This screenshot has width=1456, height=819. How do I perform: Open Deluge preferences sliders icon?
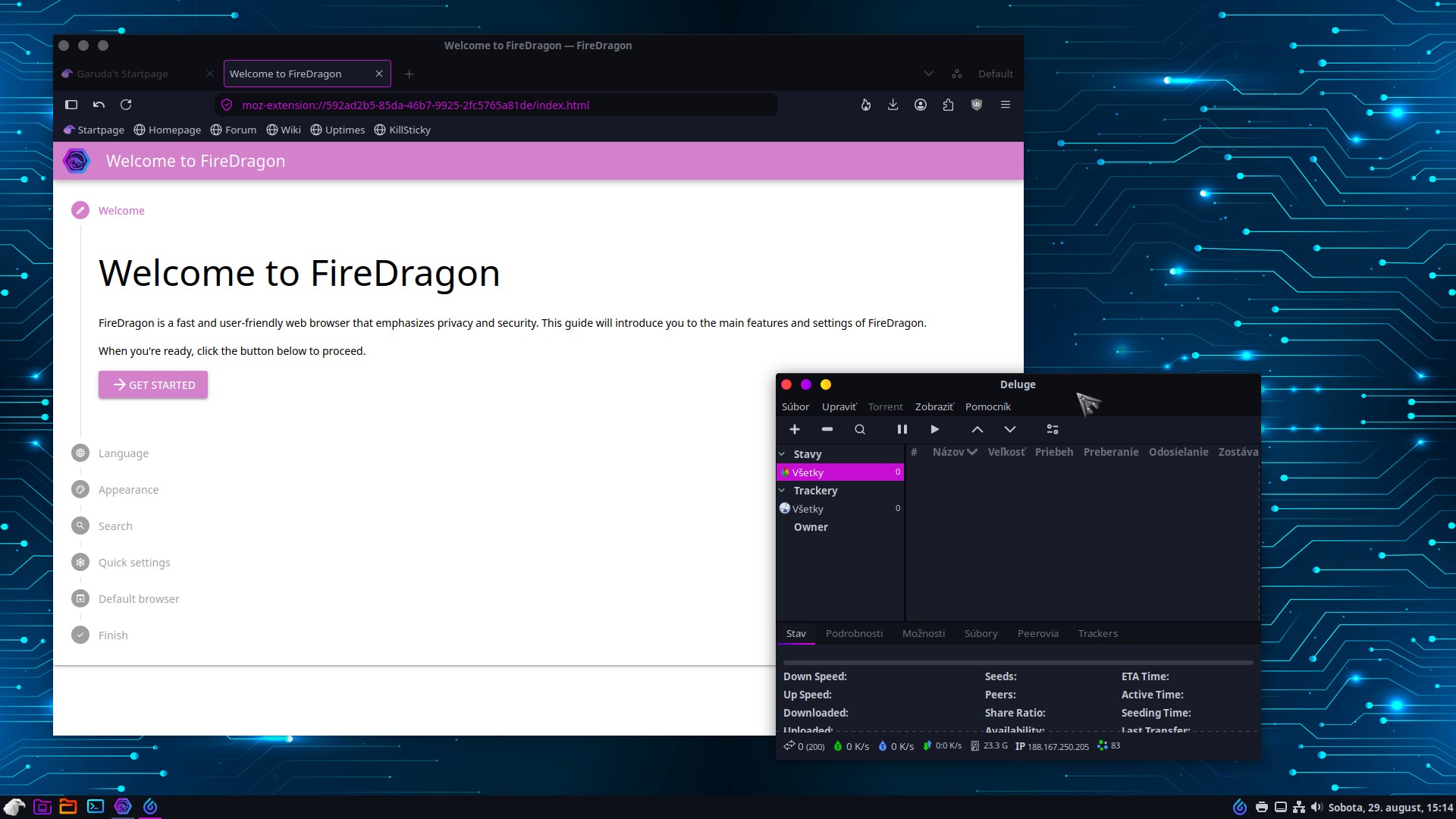(x=1053, y=429)
